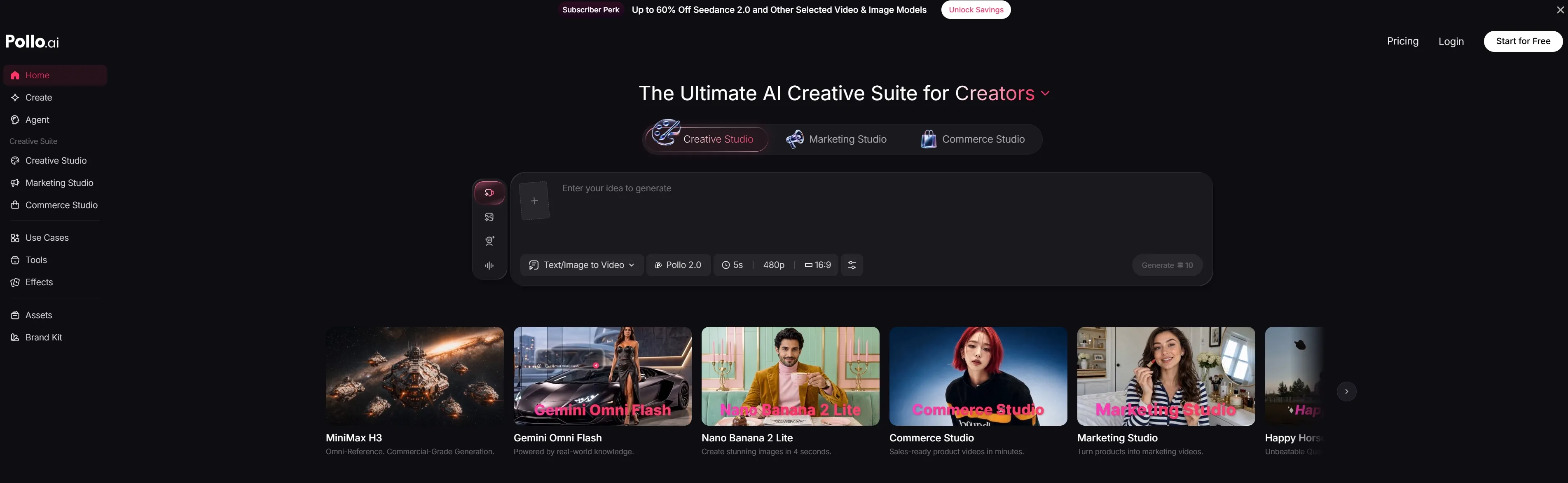
Task: Open the Happy Horse card thumbnail
Action: [x=1294, y=376]
